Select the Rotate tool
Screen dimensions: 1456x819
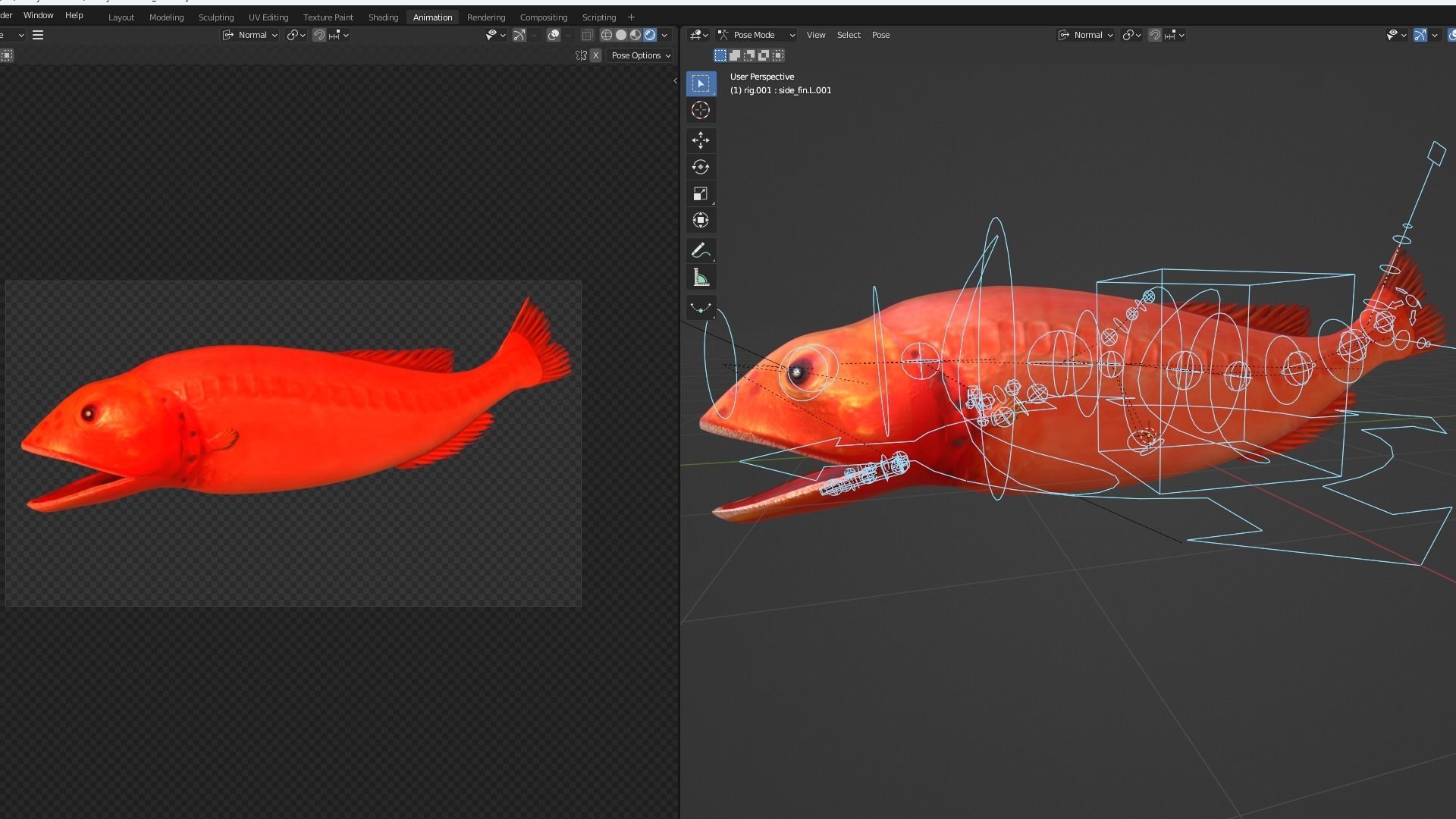click(701, 167)
